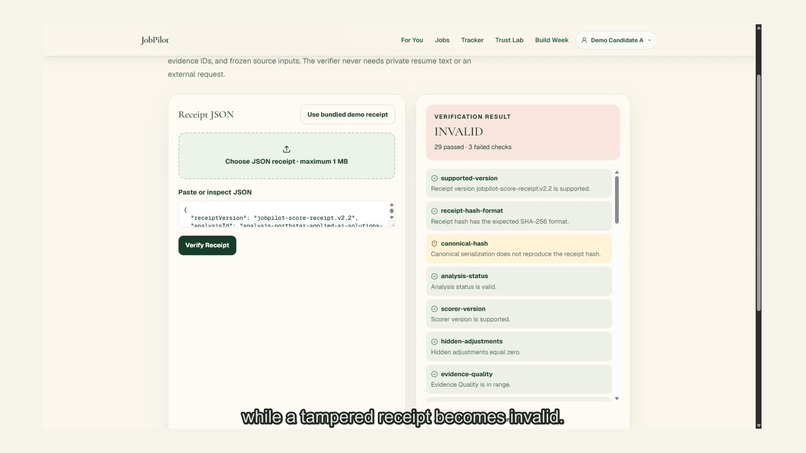Screen dimensions: 806x453
Task: Click the analysis-status check icon
Action: [x=434, y=276]
